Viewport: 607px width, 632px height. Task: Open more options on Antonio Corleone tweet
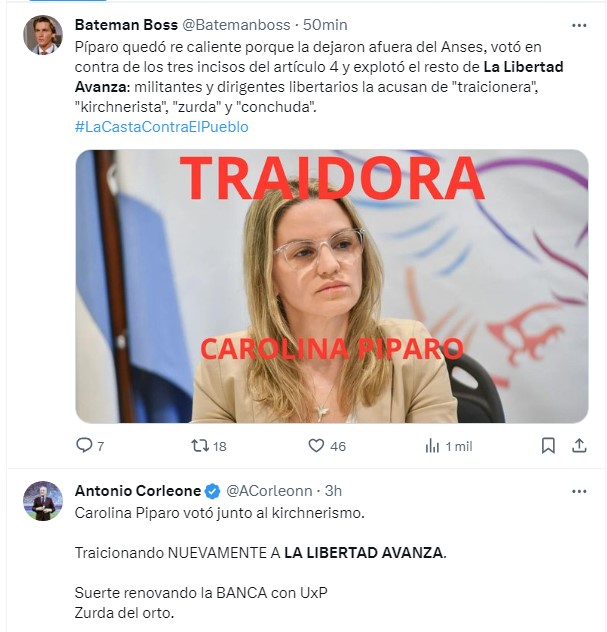point(579,491)
